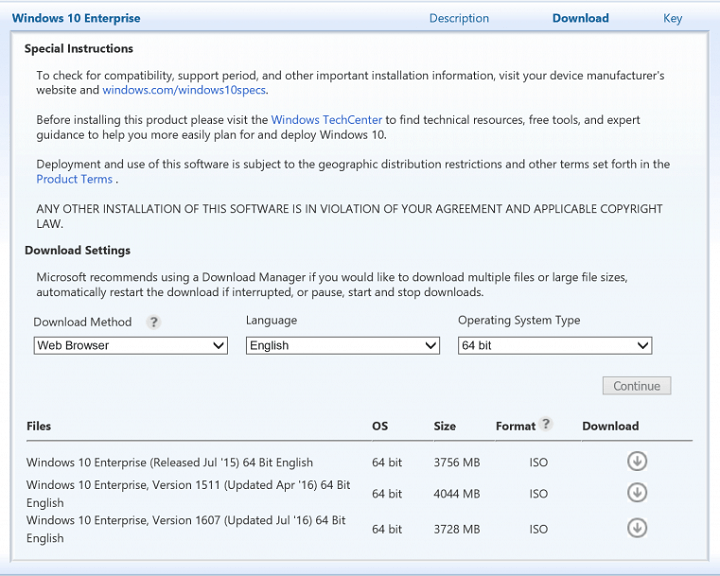The image size is (720, 576).
Task: Click ISO format in the Released Jul '15 row
Action: point(538,462)
